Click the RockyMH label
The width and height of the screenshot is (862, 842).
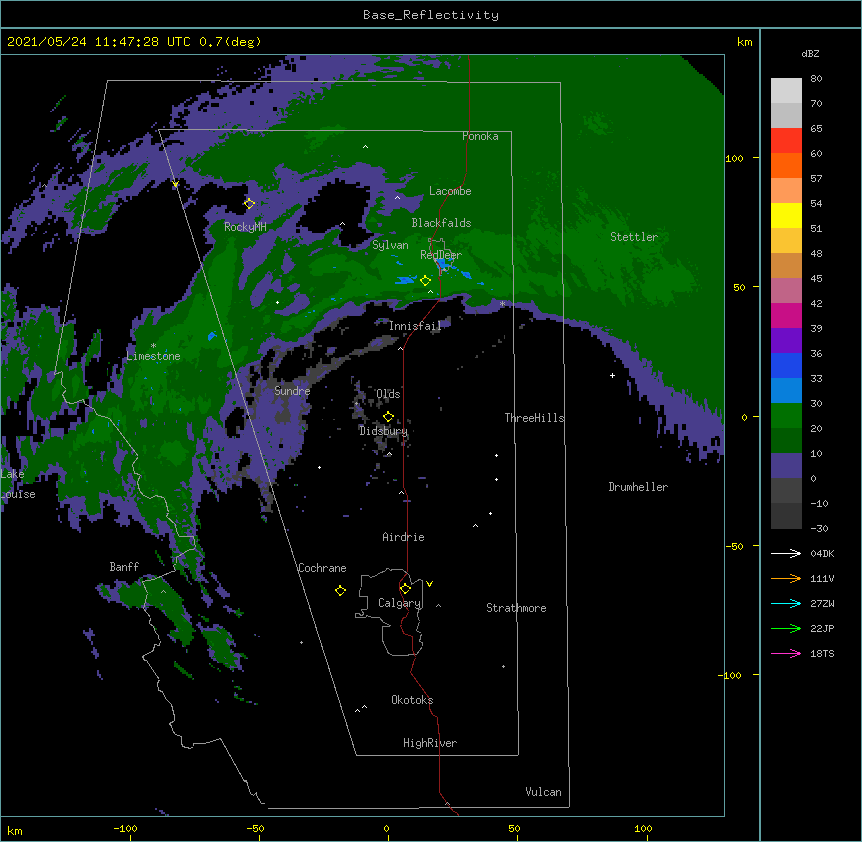tap(245, 227)
